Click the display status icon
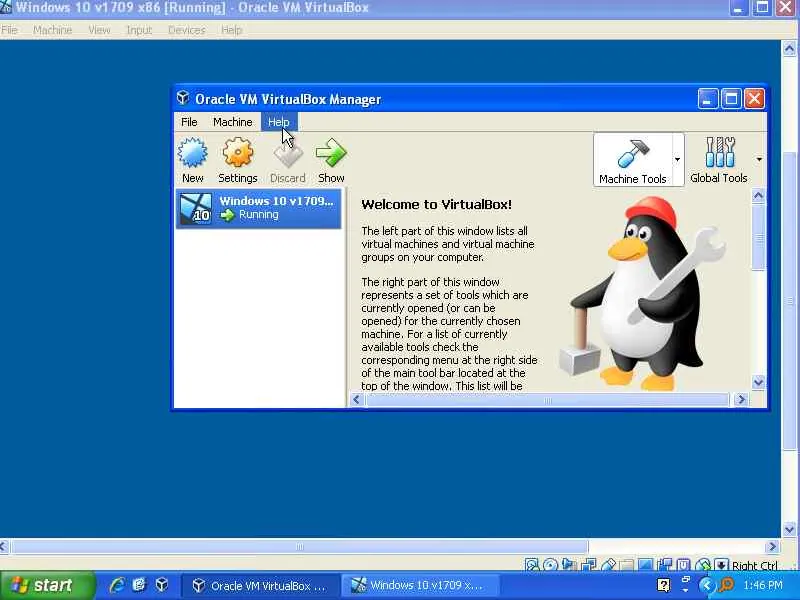Screen dimensions: 800x600 coord(645,565)
